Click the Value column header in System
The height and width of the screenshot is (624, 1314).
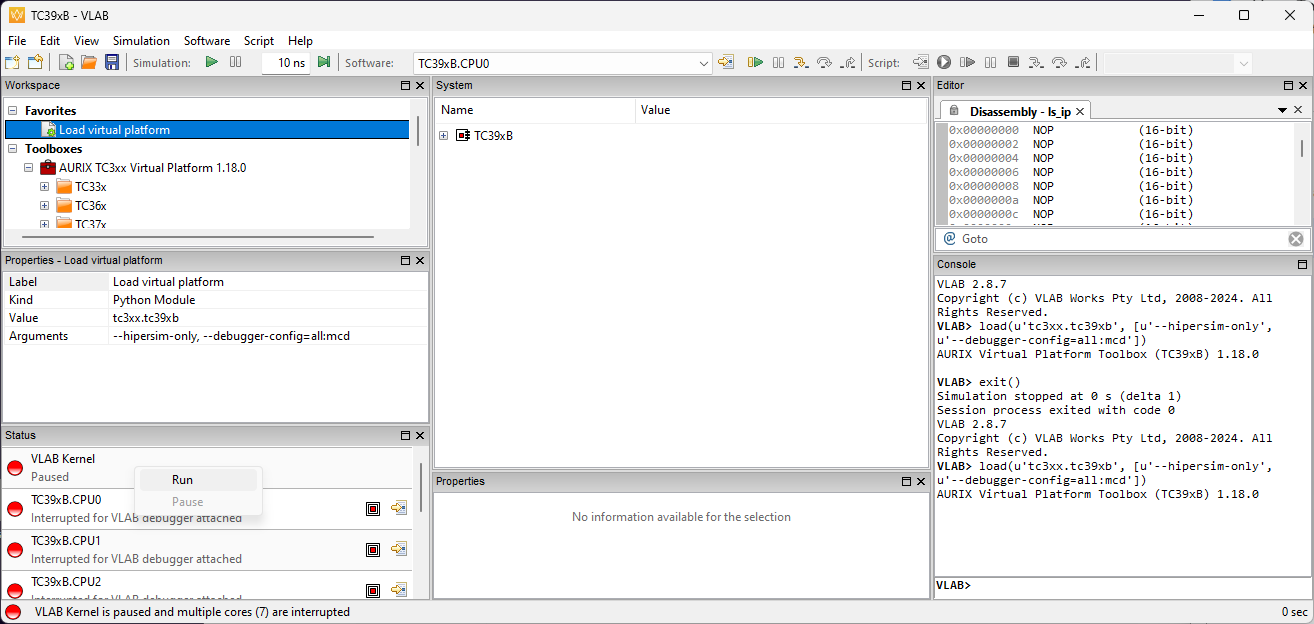point(782,110)
